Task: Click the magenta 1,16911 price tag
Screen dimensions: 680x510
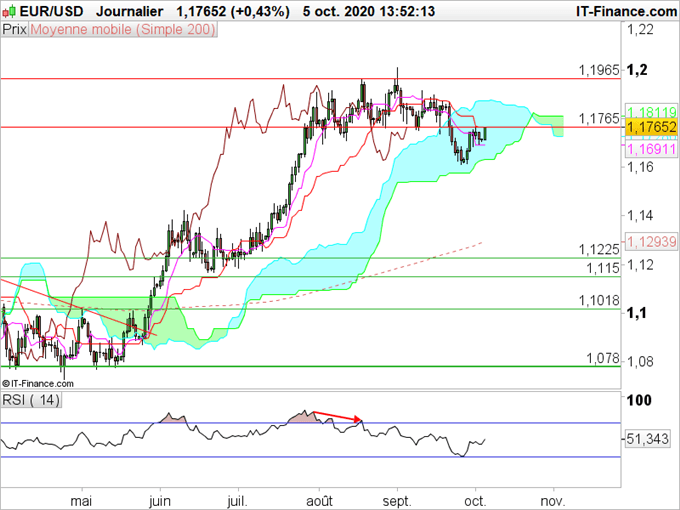Action: coord(651,150)
